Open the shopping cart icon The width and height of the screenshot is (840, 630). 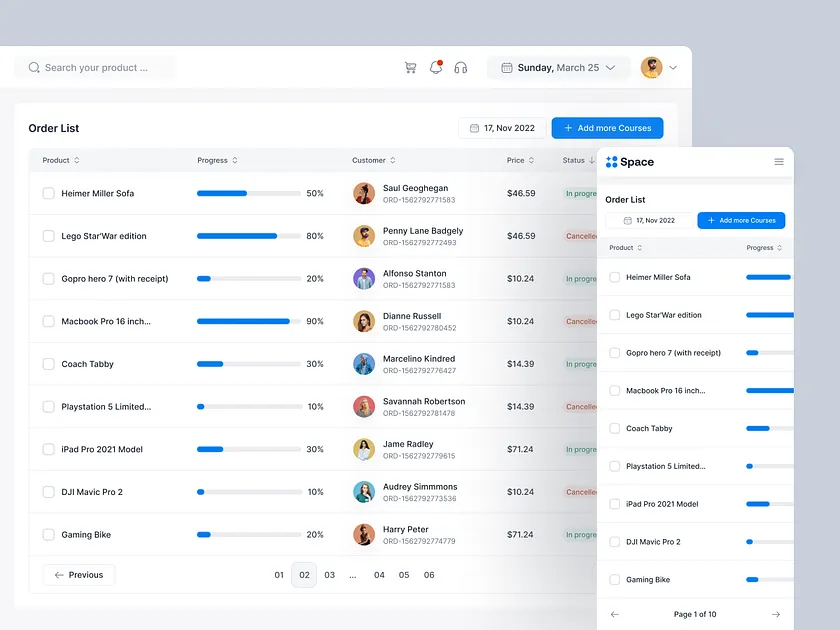pos(410,68)
